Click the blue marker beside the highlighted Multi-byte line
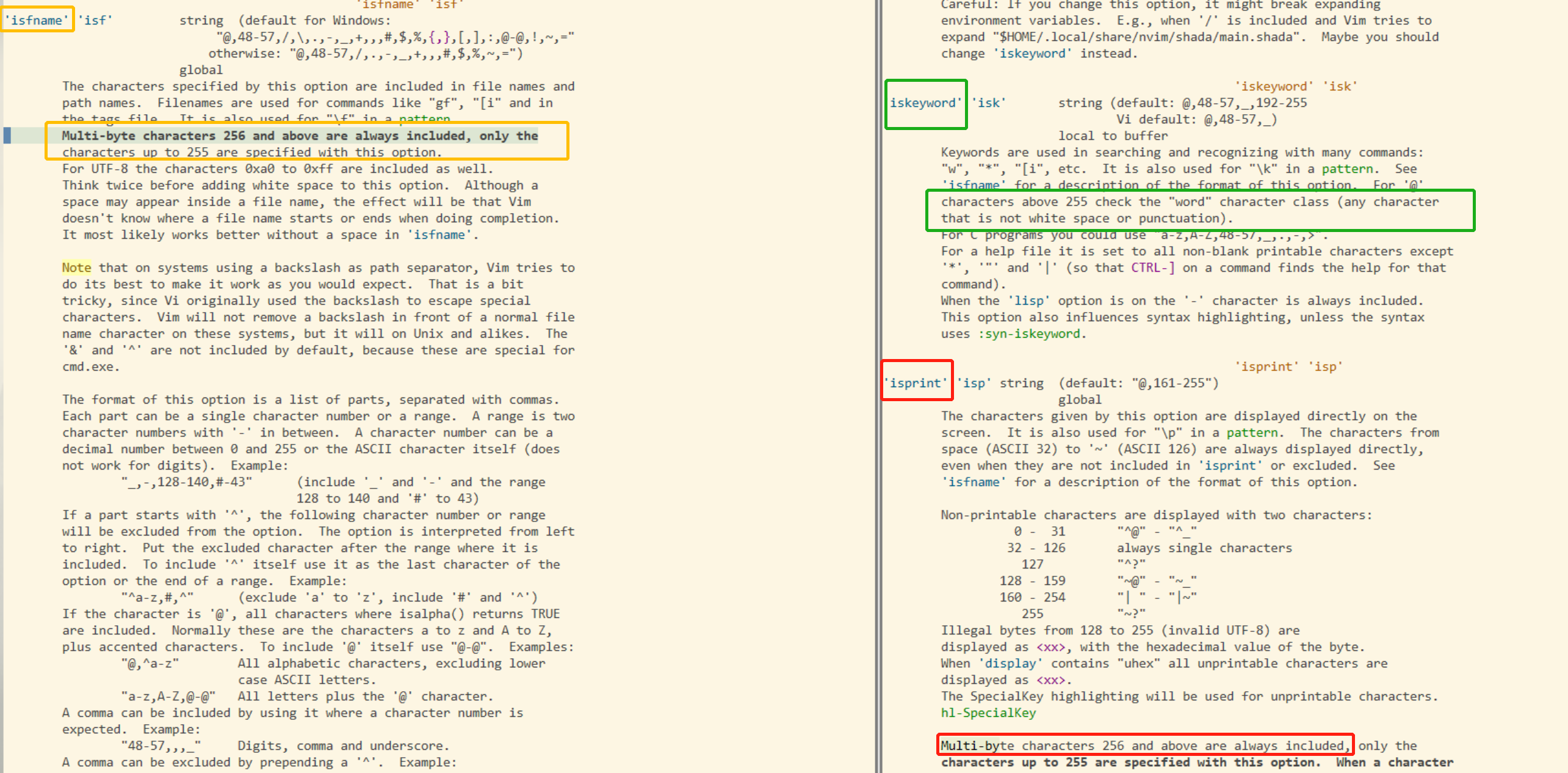Image resolution: width=1568 pixels, height=773 pixels. point(7,135)
